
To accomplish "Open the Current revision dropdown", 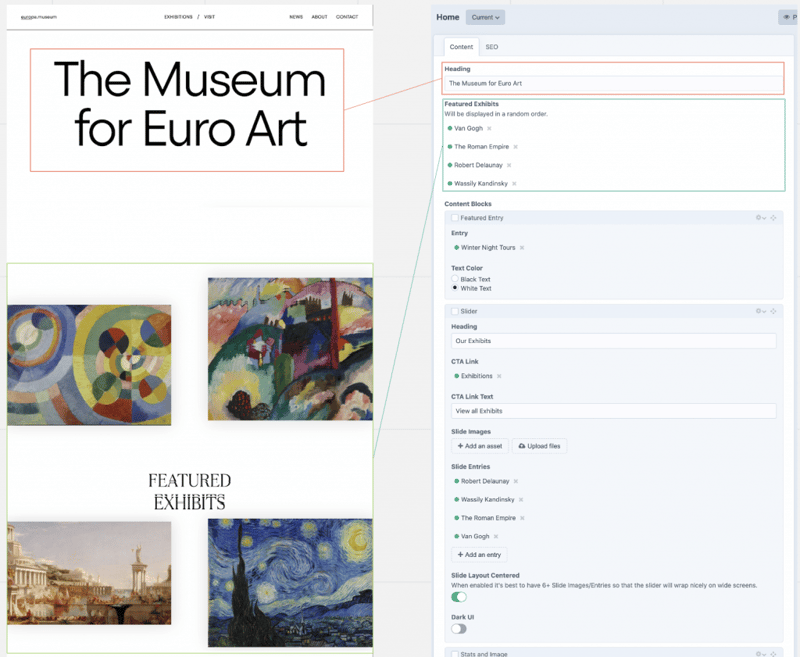I will (485, 17).
